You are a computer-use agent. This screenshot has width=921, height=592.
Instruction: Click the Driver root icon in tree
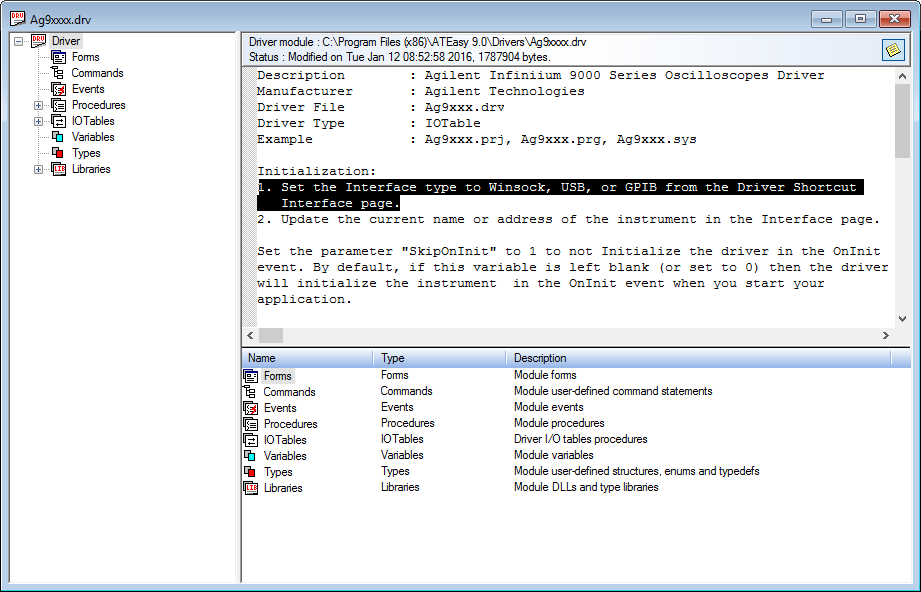39,41
